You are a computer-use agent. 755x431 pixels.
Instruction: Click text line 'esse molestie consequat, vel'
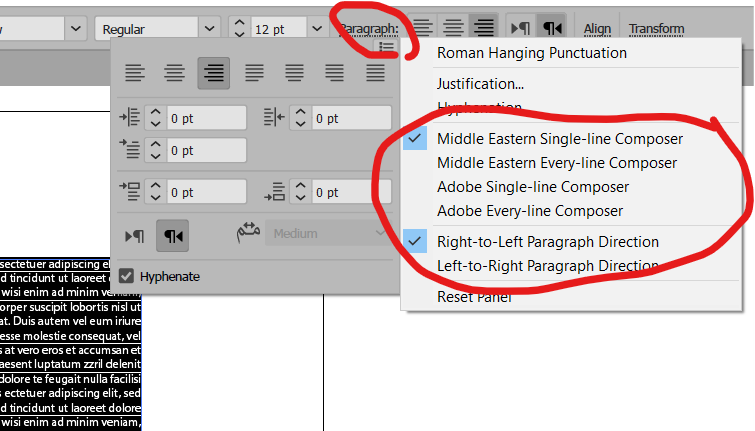(70, 336)
